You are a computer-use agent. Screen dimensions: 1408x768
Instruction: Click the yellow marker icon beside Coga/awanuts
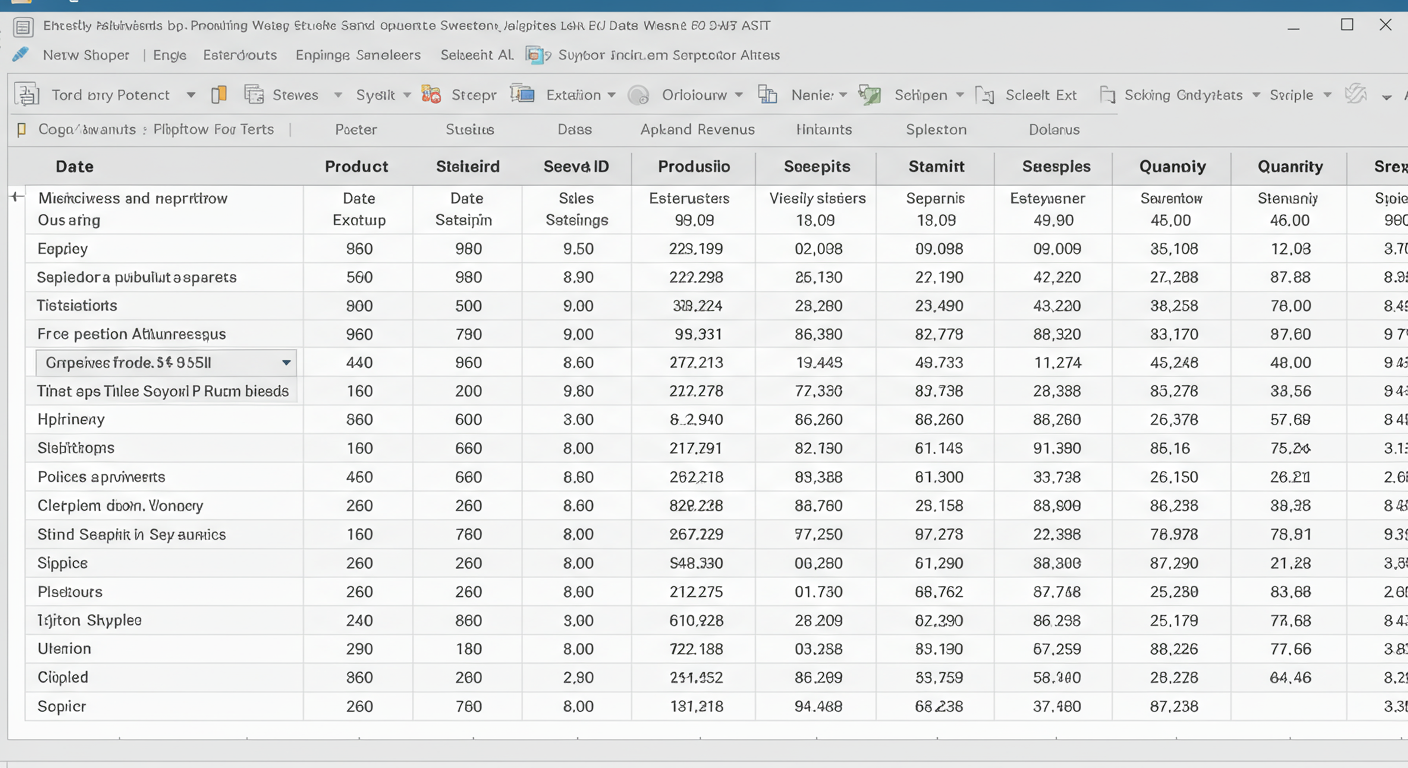pos(22,129)
